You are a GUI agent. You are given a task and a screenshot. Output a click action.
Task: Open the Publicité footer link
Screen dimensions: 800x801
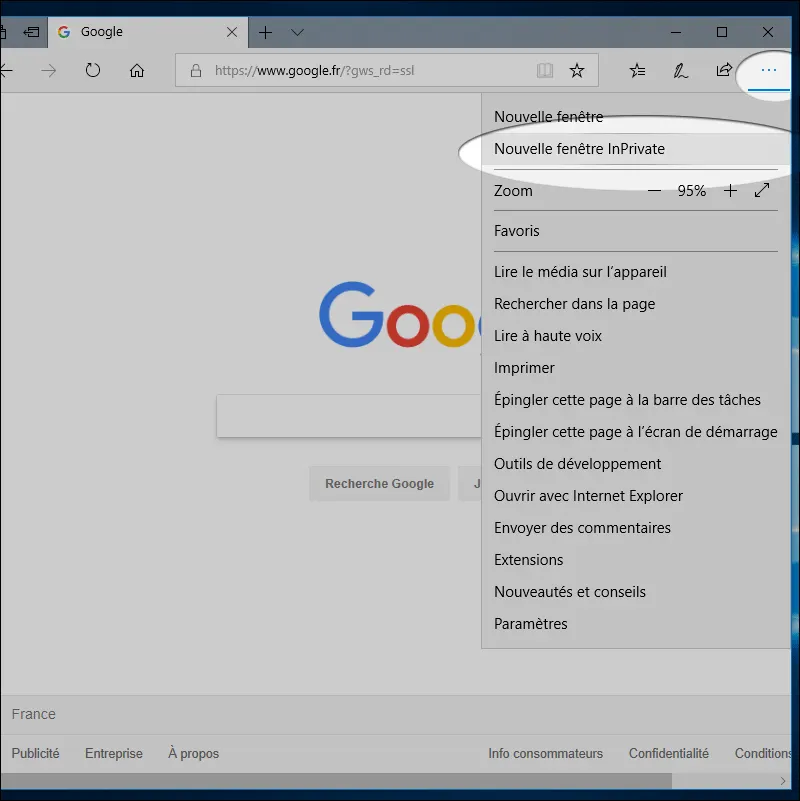(x=35, y=753)
